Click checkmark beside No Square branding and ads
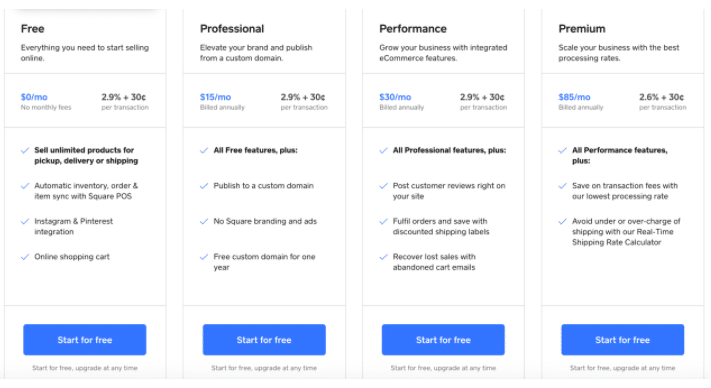The width and height of the screenshot is (711, 388). pyautogui.click(x=204, y=222)
